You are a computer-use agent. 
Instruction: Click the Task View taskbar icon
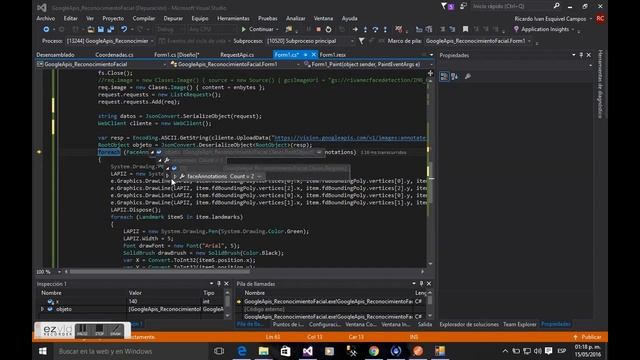click(x=219, y=351)
